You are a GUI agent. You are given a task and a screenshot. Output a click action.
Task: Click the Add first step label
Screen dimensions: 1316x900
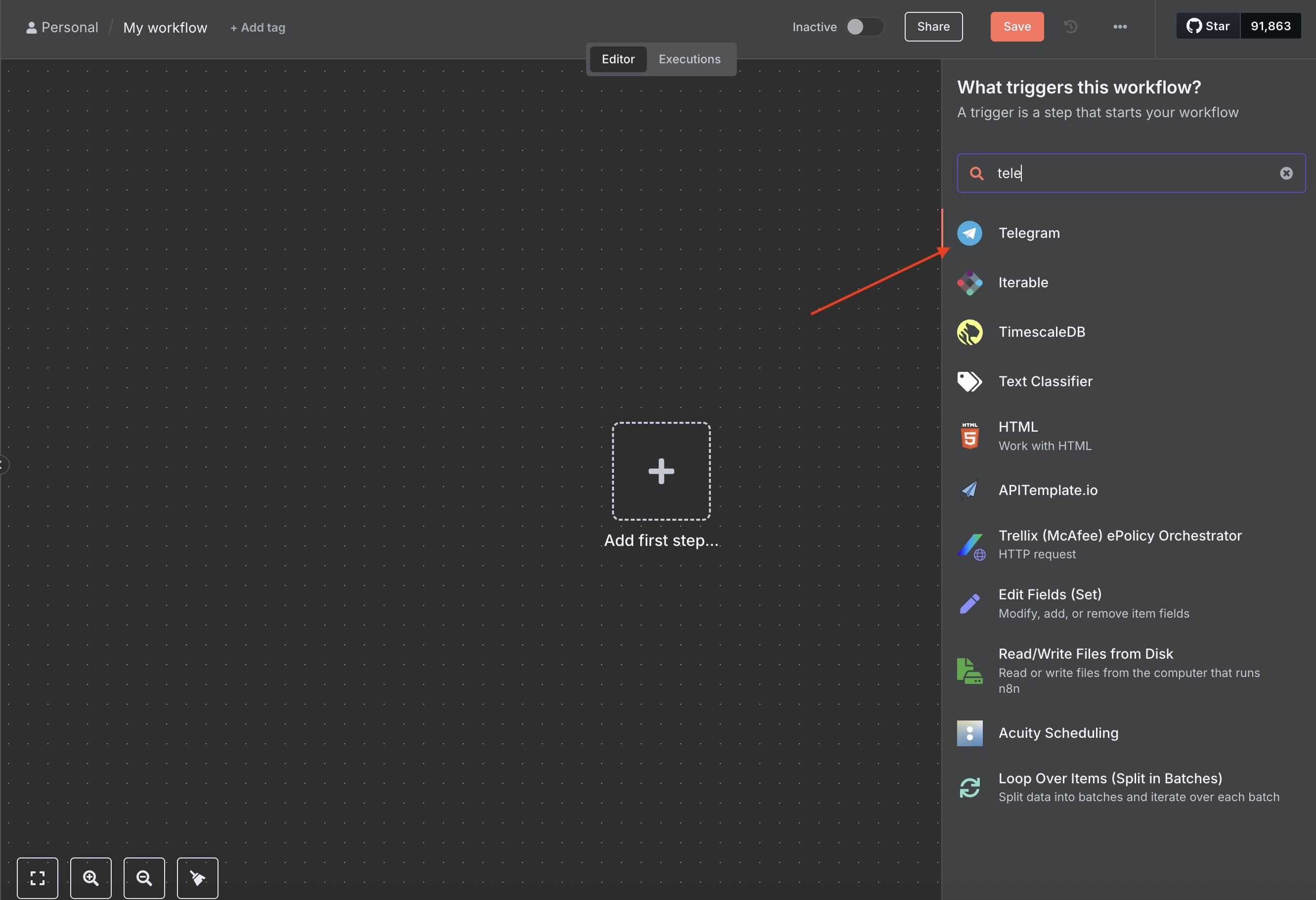(661, 540)
